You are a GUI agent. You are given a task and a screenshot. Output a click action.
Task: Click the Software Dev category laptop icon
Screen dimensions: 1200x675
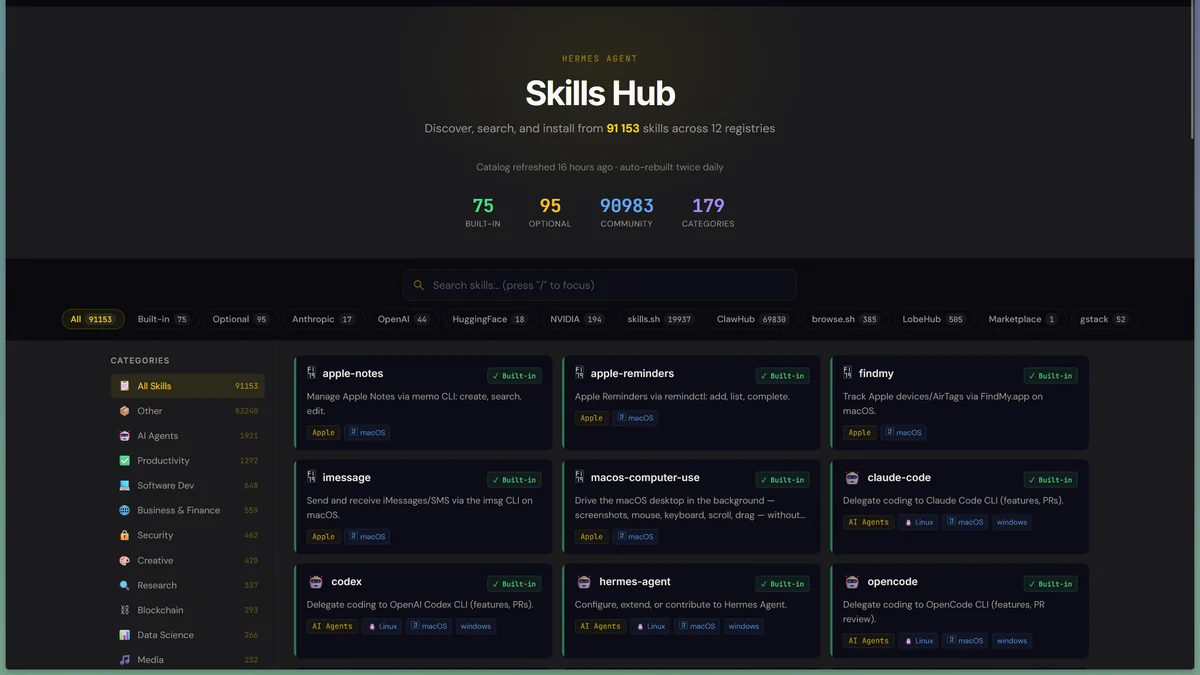click(124, 485)
